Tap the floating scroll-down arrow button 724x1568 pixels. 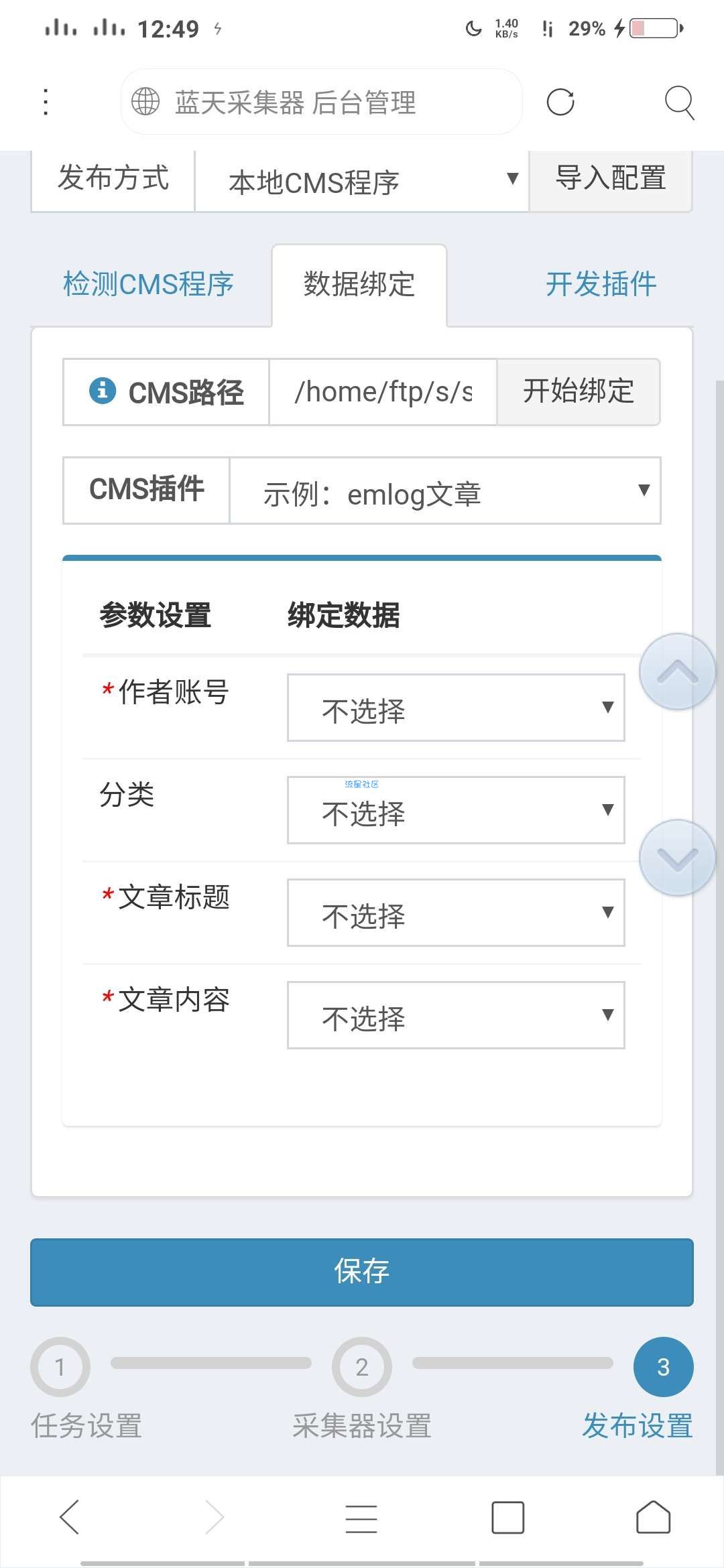pos(677,858)
